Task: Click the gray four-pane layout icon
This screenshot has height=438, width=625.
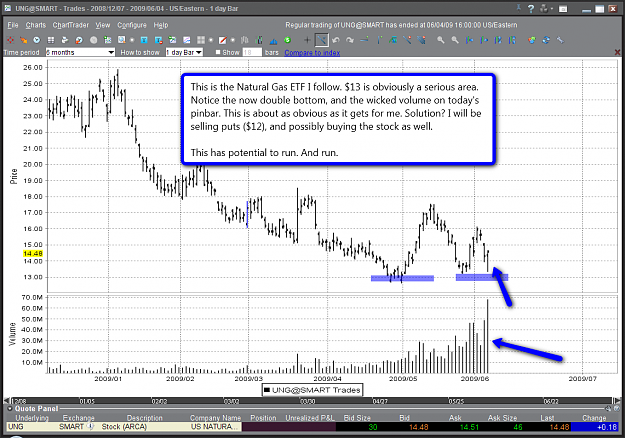Action: [x=201, y=40]
